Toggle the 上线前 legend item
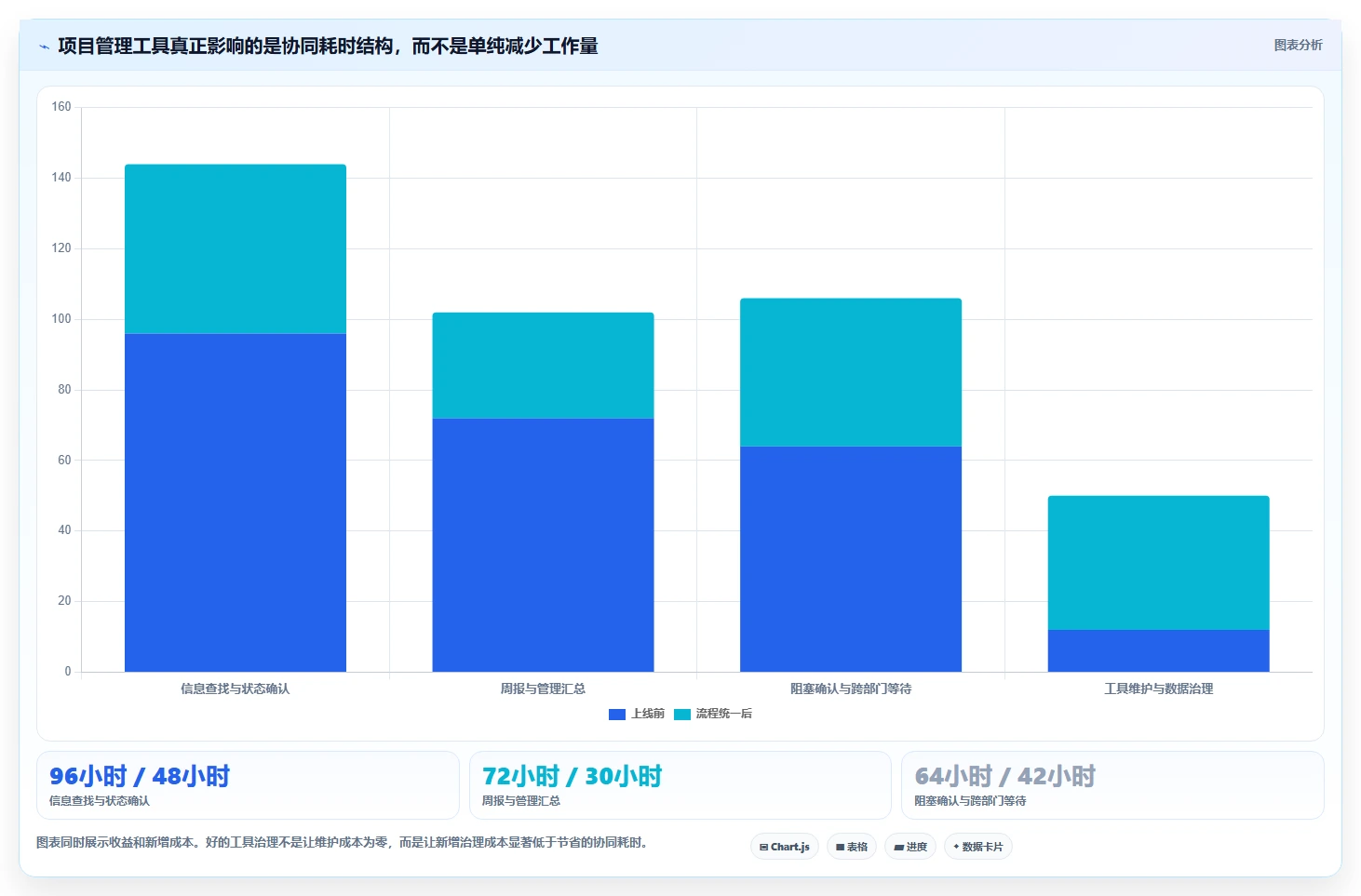This screenshot has width=1361, height=896. tap(637, 714)
